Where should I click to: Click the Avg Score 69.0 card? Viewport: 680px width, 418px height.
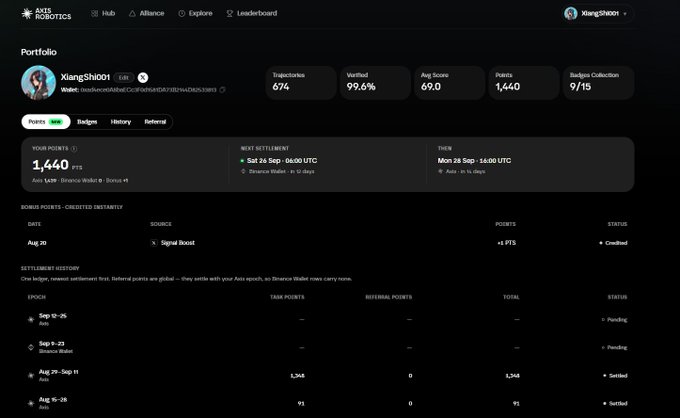(449, 83)
